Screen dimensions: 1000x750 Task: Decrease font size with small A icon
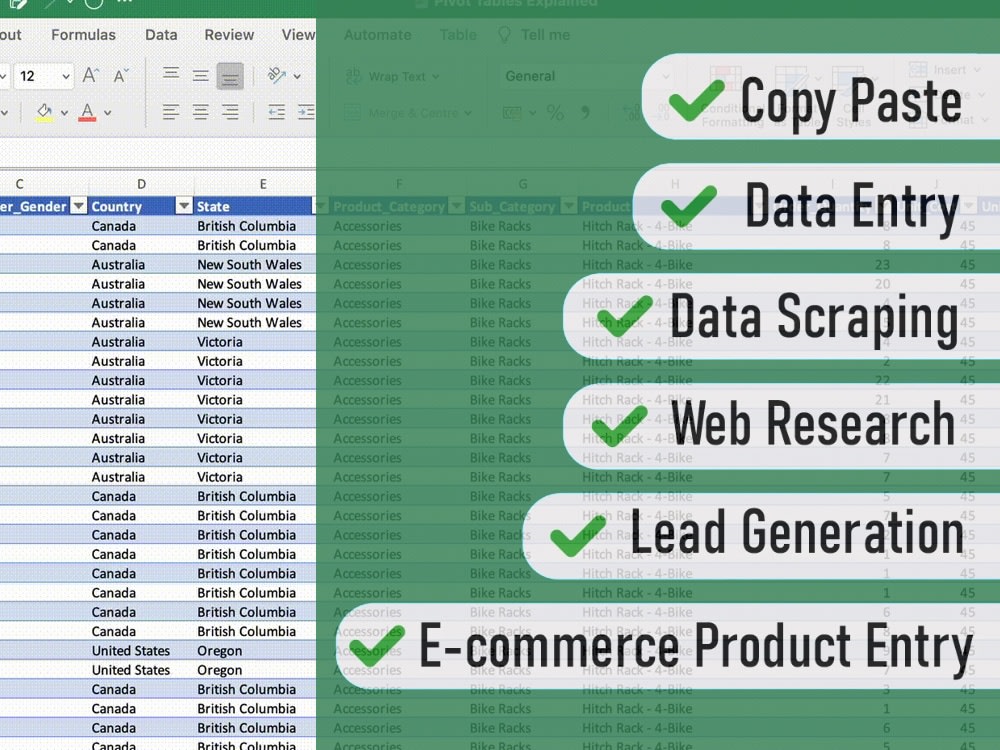(x=121, y=76)
